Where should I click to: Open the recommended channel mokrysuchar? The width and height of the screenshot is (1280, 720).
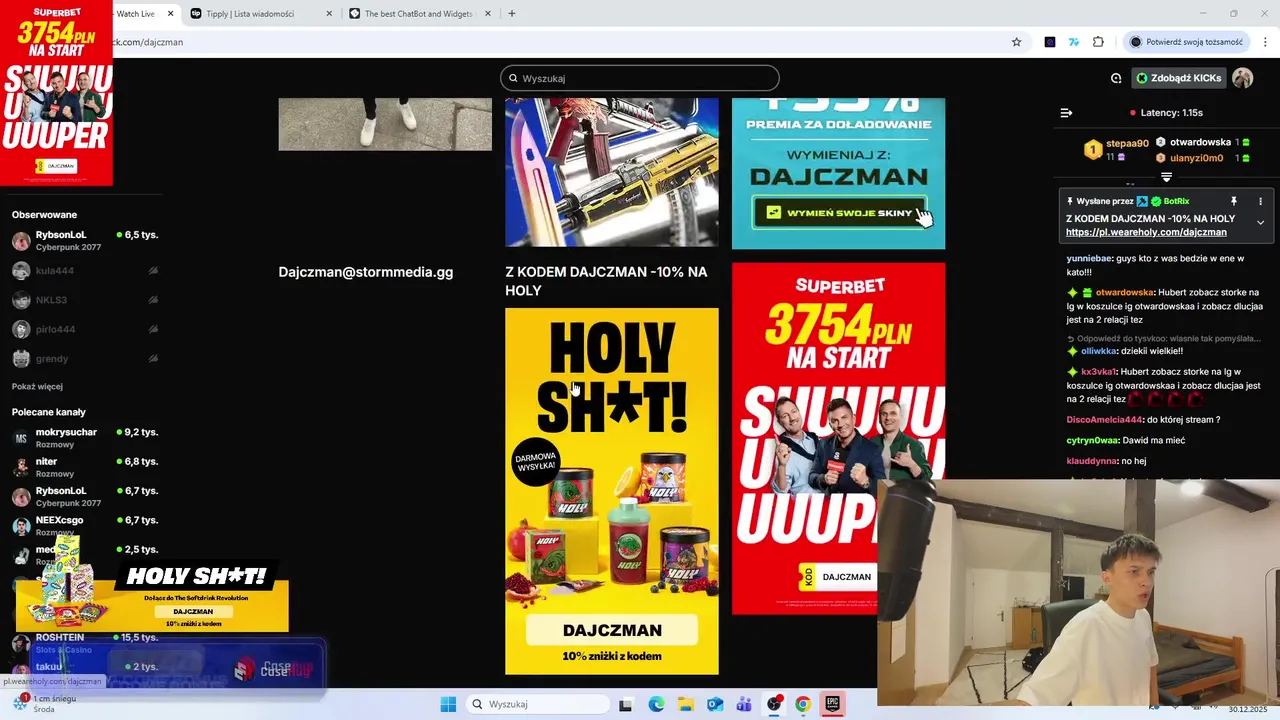85,438
